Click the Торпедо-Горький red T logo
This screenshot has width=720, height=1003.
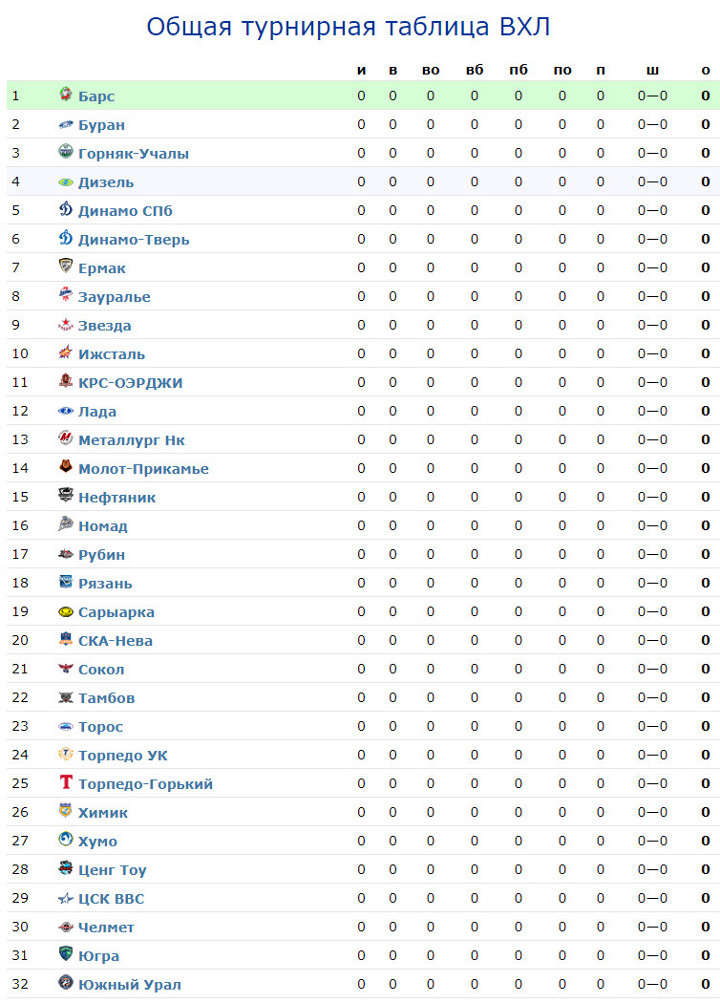coord(66,783)
